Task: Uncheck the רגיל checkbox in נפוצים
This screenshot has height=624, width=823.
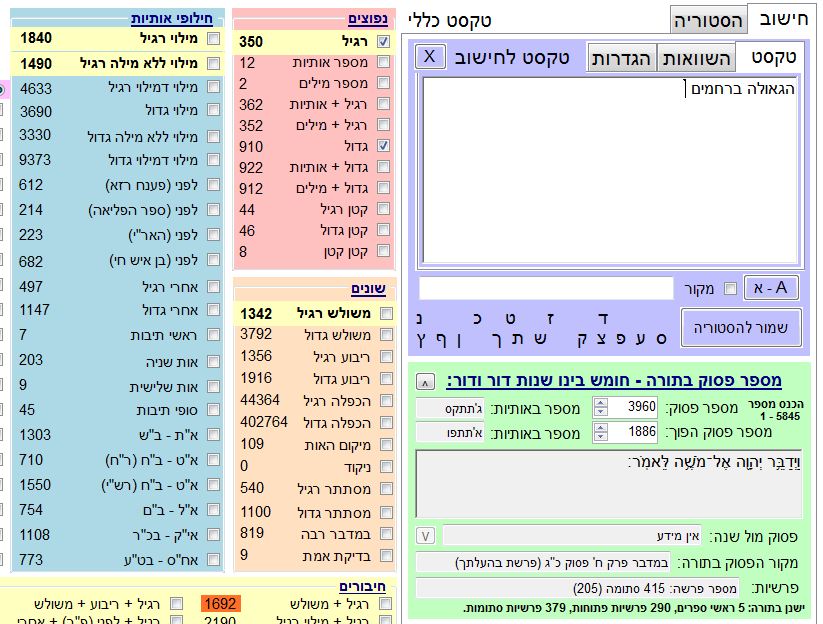Action: click(x=384, y=42)
